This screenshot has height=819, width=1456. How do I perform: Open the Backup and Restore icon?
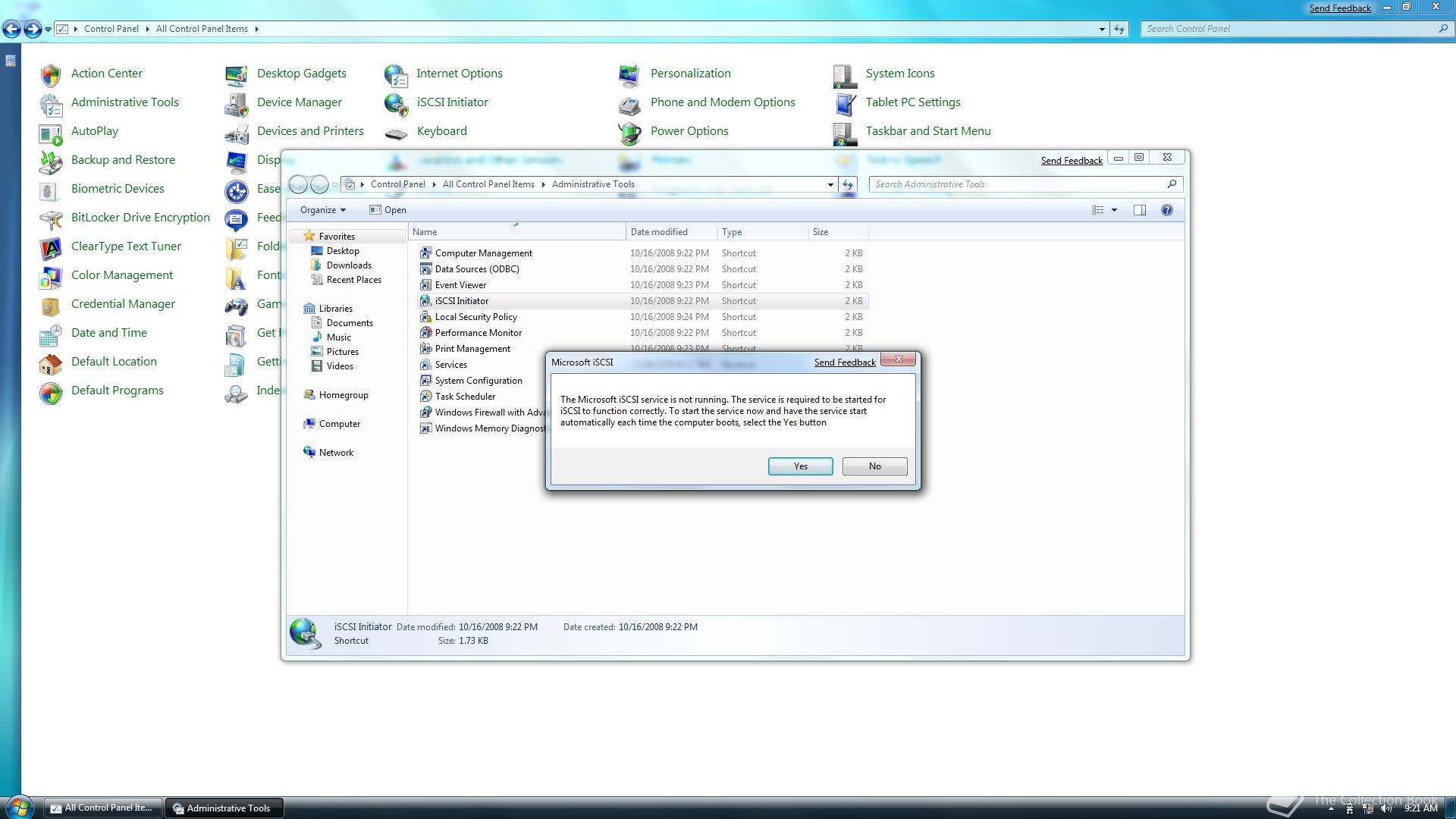tap(50, 161)
